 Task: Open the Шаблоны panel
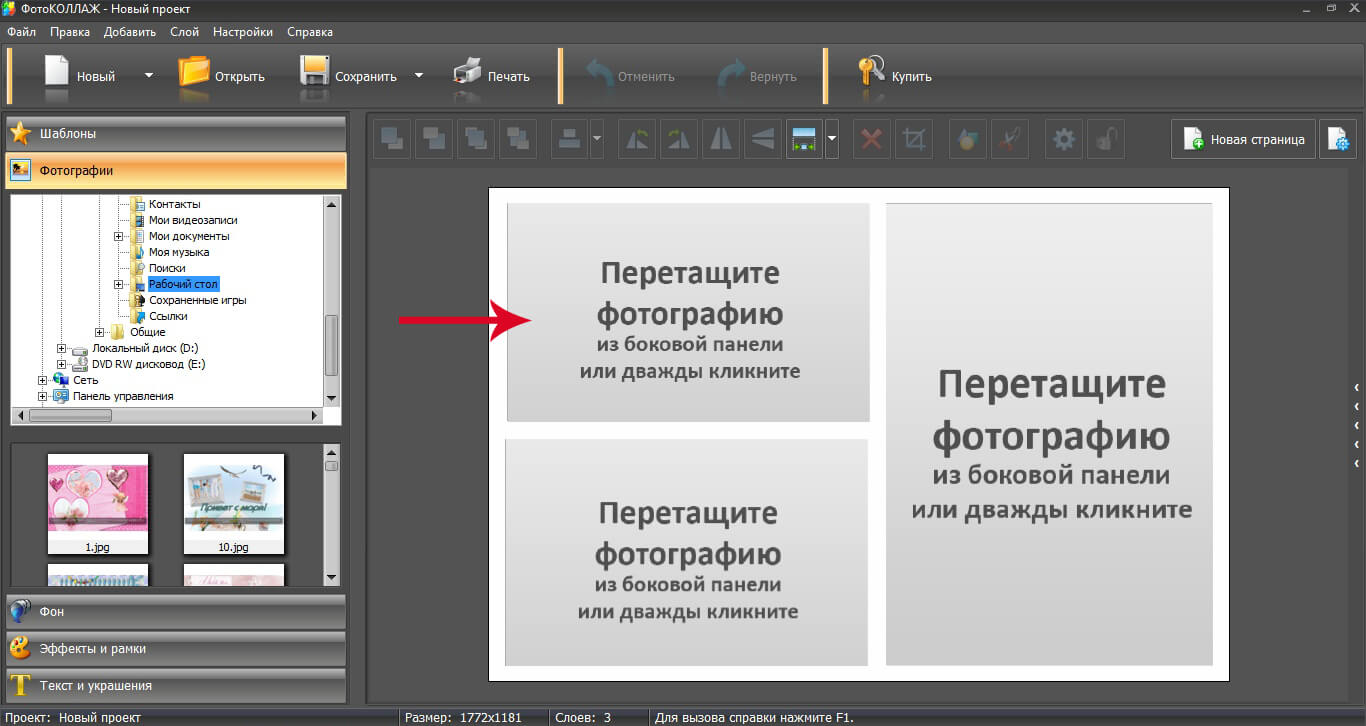[176, 133]
